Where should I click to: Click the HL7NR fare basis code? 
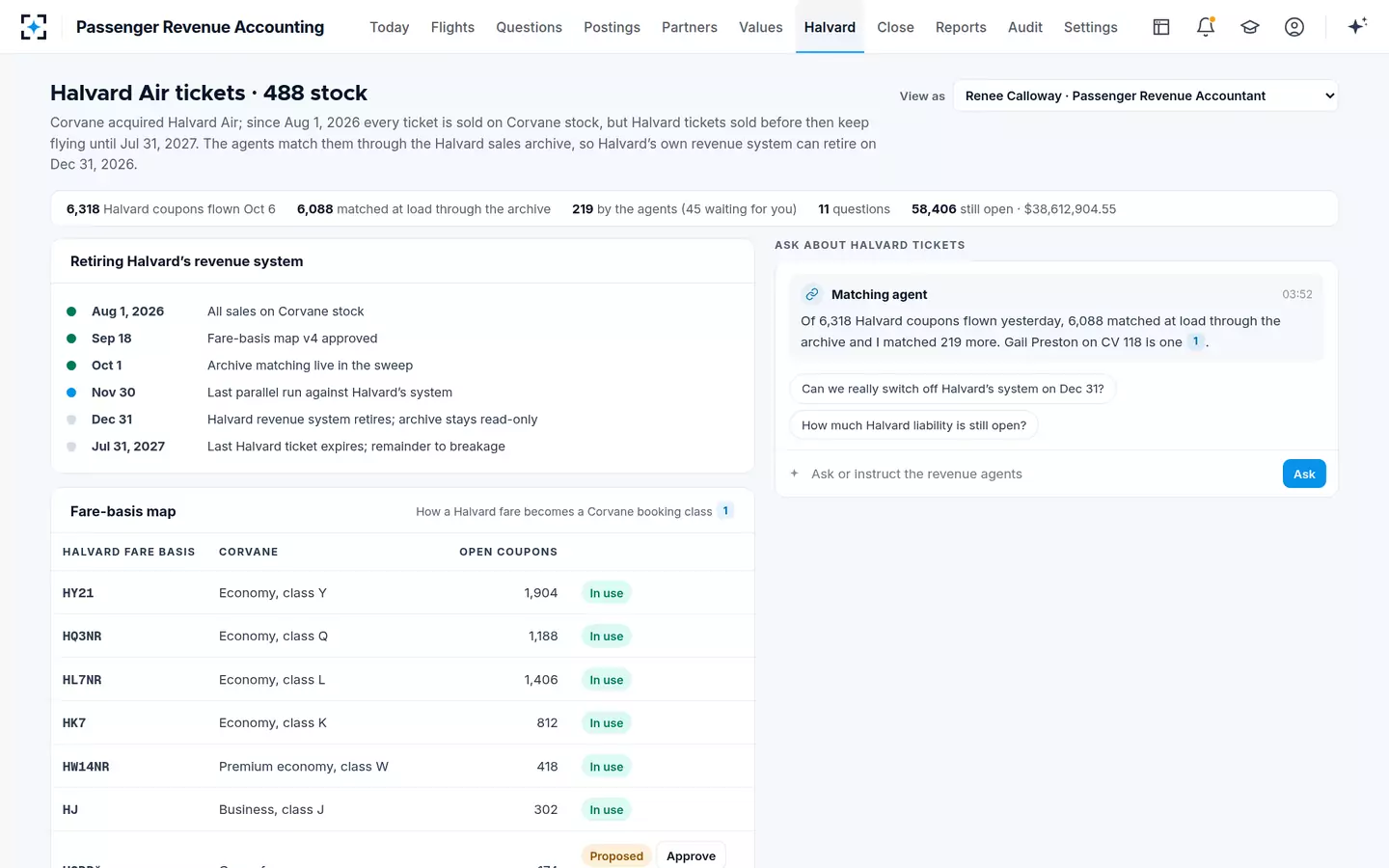point(82,680)
